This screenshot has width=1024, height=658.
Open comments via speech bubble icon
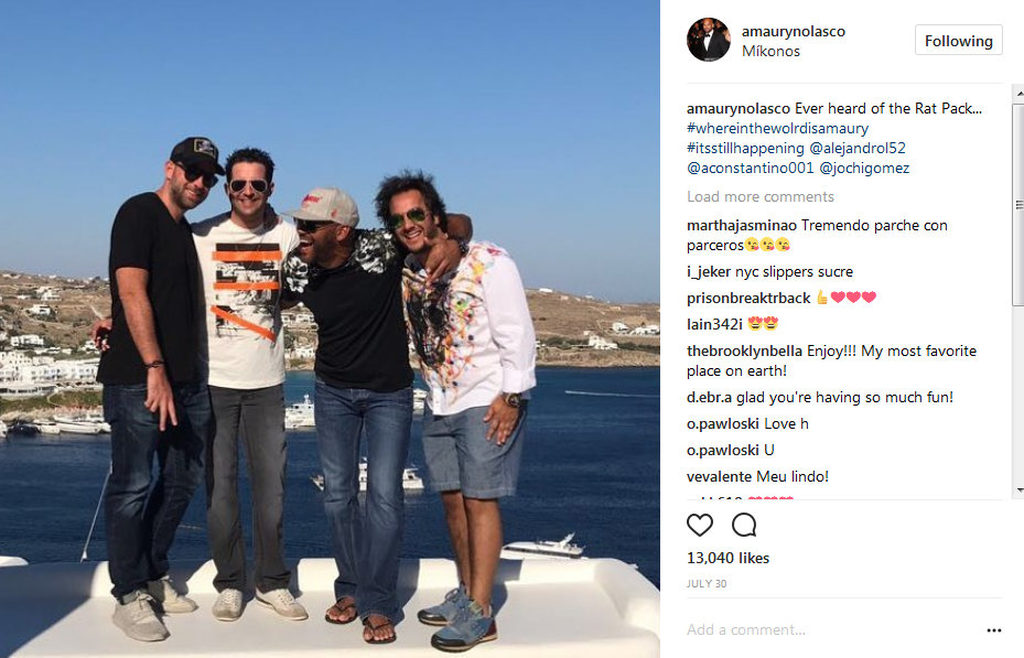coord(744,525)
